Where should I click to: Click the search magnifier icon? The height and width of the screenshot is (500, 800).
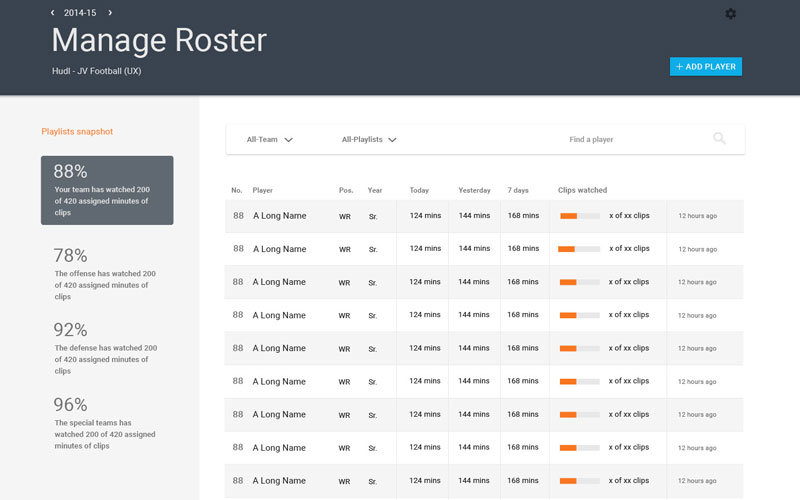click(x=719, y=139)
